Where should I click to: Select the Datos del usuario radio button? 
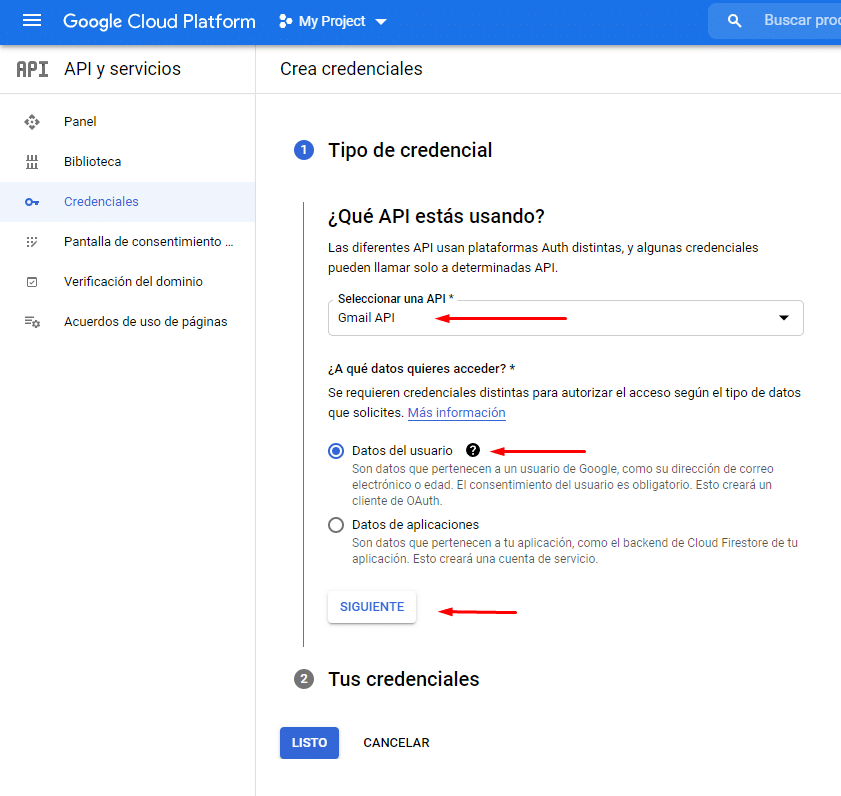tap(336, 451)
